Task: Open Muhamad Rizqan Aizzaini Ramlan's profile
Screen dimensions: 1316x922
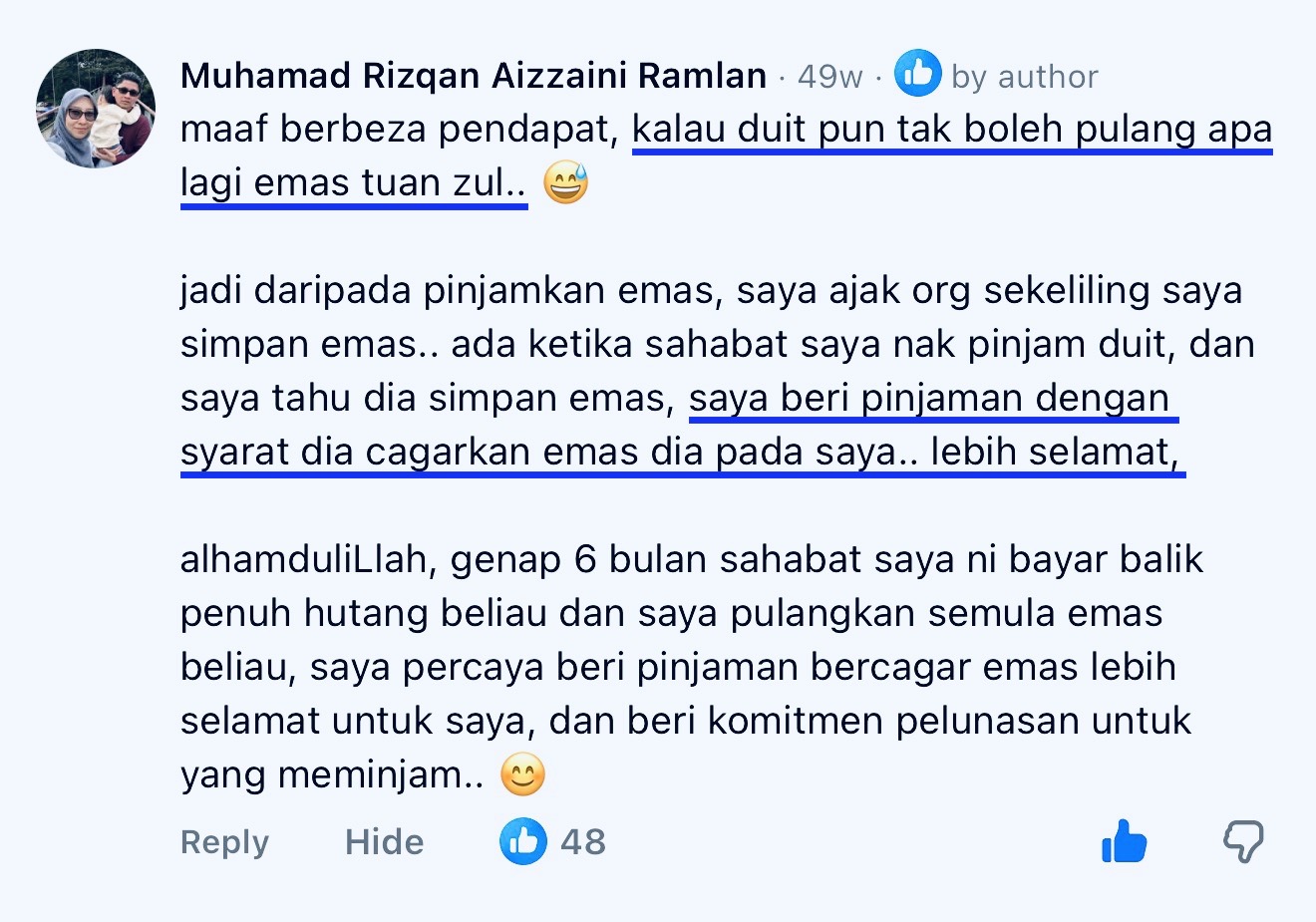Action: pos(474,76)
